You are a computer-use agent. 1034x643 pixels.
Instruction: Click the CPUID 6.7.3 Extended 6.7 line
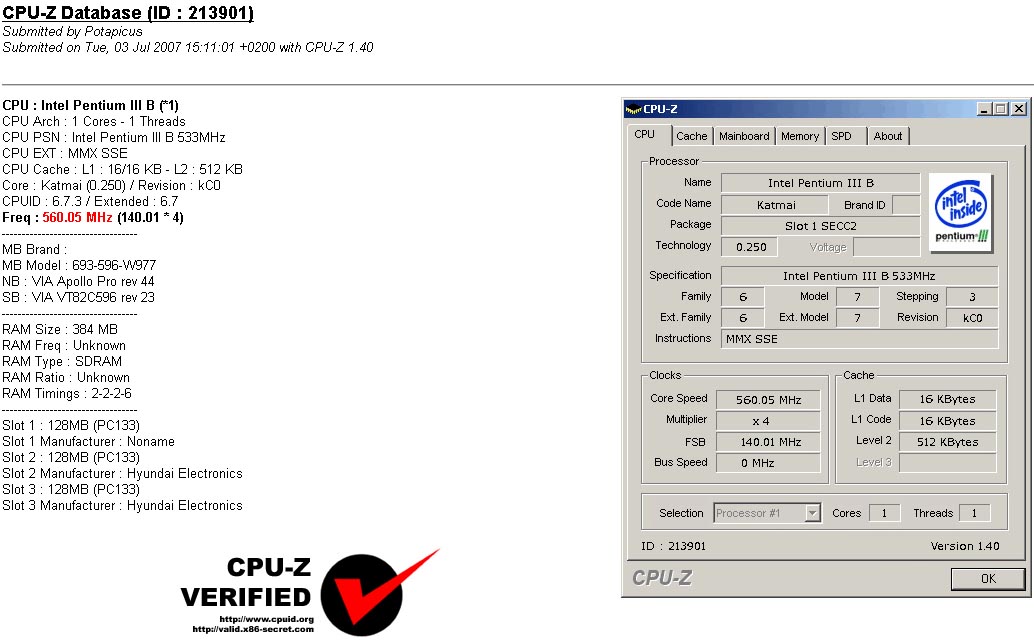click(90, 201)
